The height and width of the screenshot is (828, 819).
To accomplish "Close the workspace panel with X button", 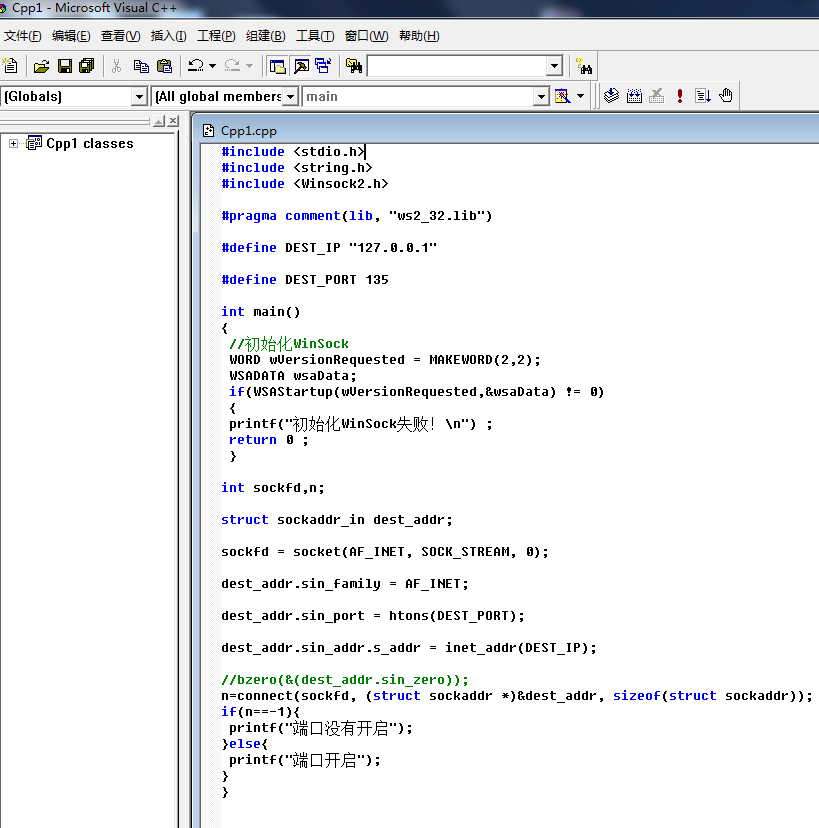I will click(x=173, y=121).
